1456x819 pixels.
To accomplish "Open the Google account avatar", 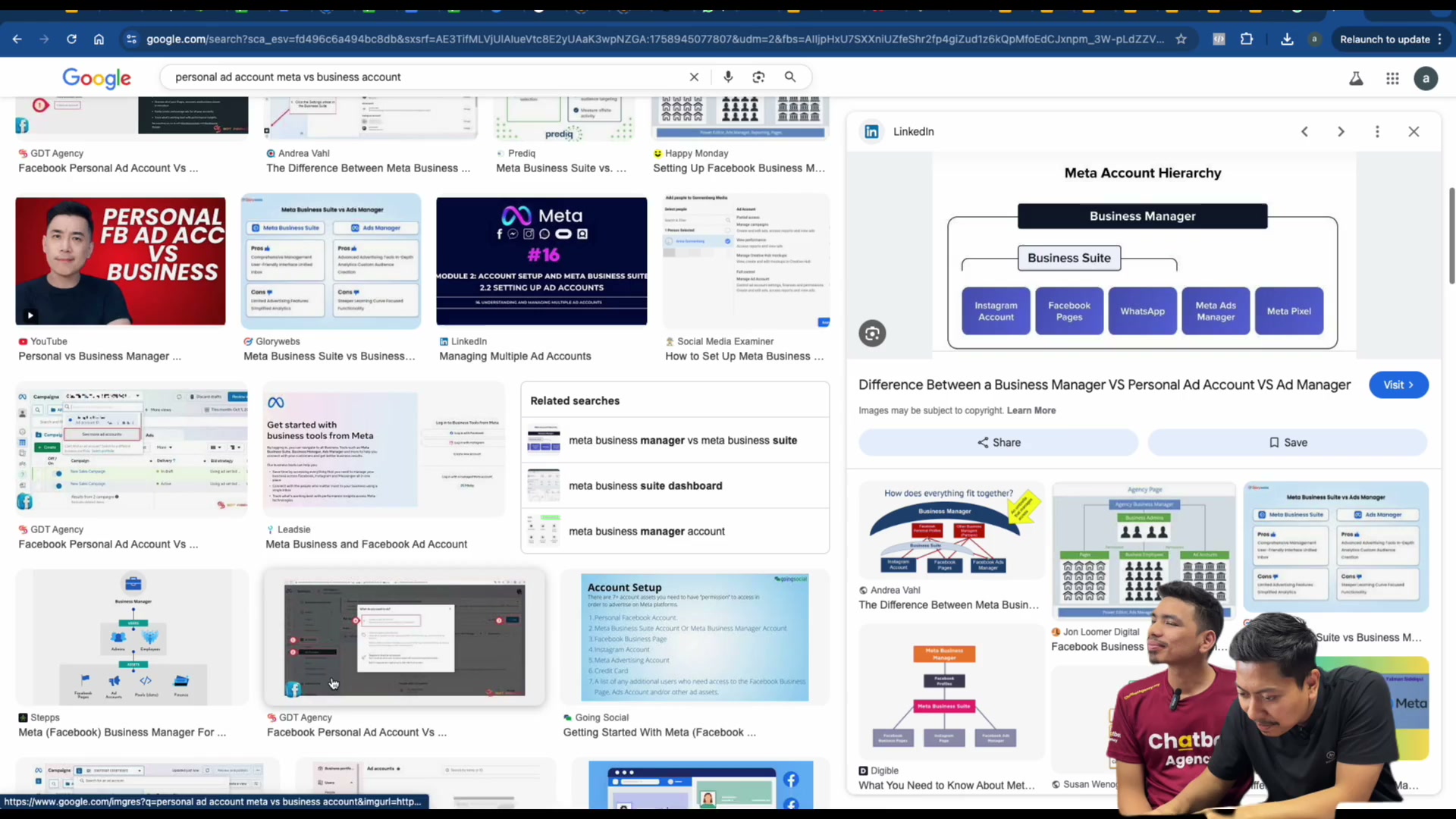I will [1426, 78].
